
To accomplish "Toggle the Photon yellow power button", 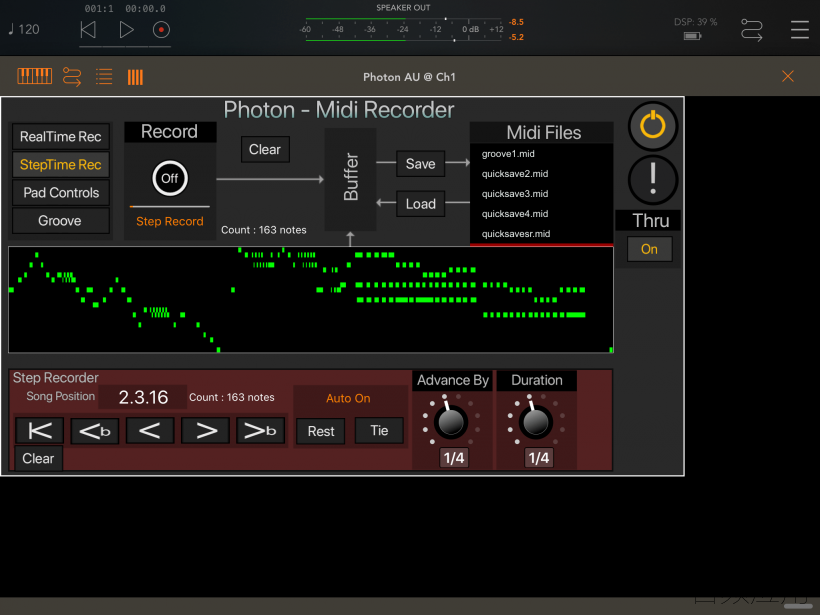I will coord(653,126).
